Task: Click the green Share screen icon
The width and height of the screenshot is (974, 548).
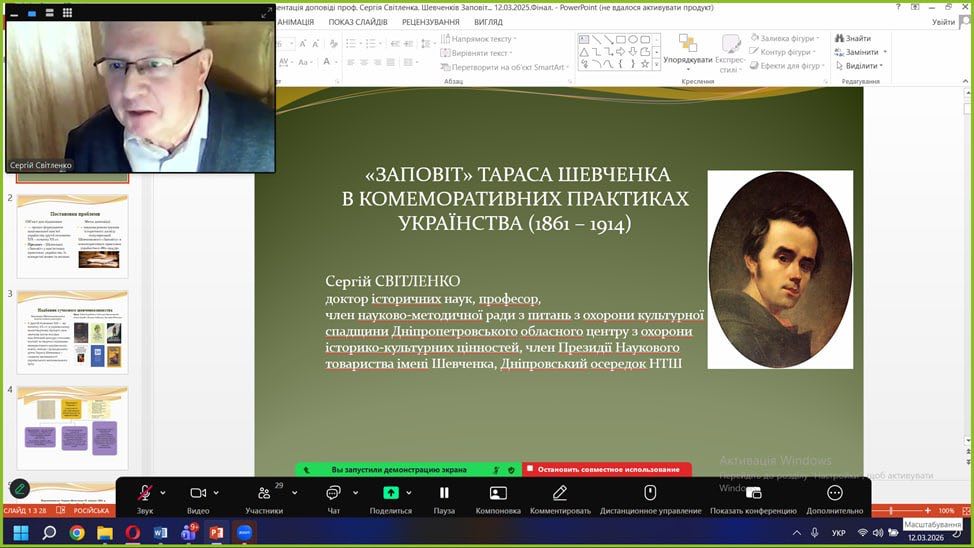Action: click(390, 494)
